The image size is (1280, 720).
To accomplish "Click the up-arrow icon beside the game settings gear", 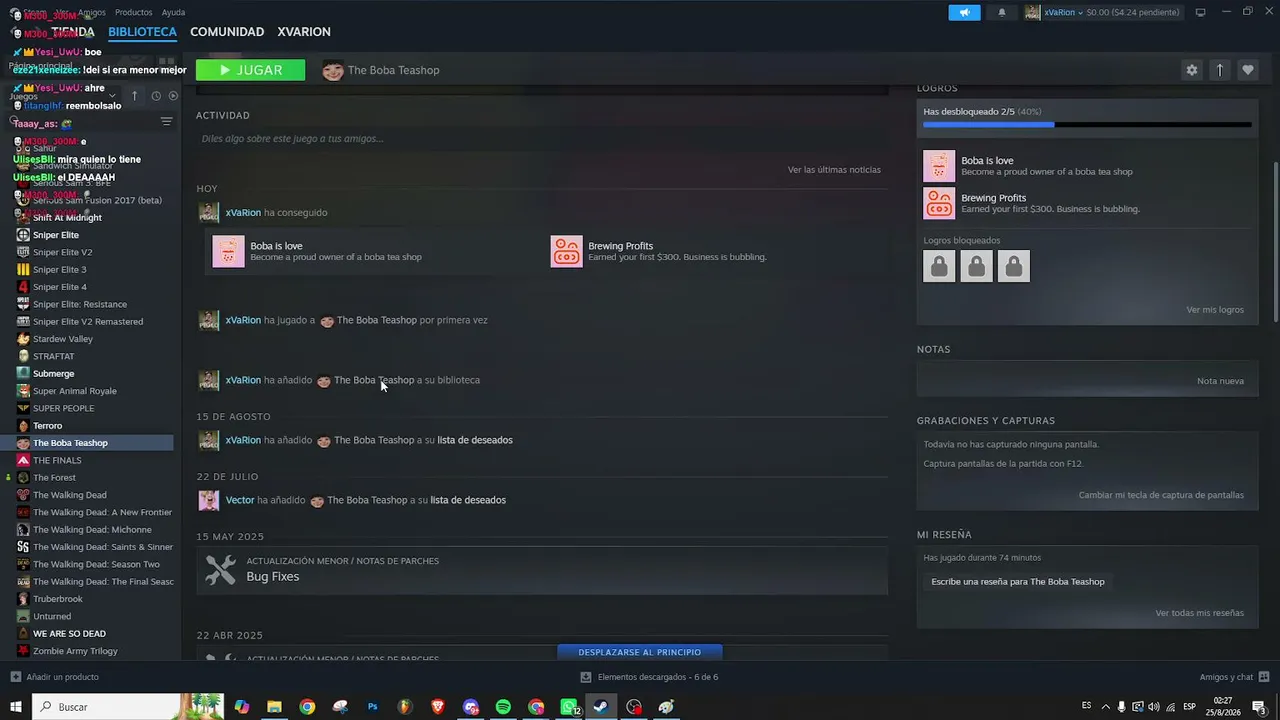I will (x=1219, y=70).
